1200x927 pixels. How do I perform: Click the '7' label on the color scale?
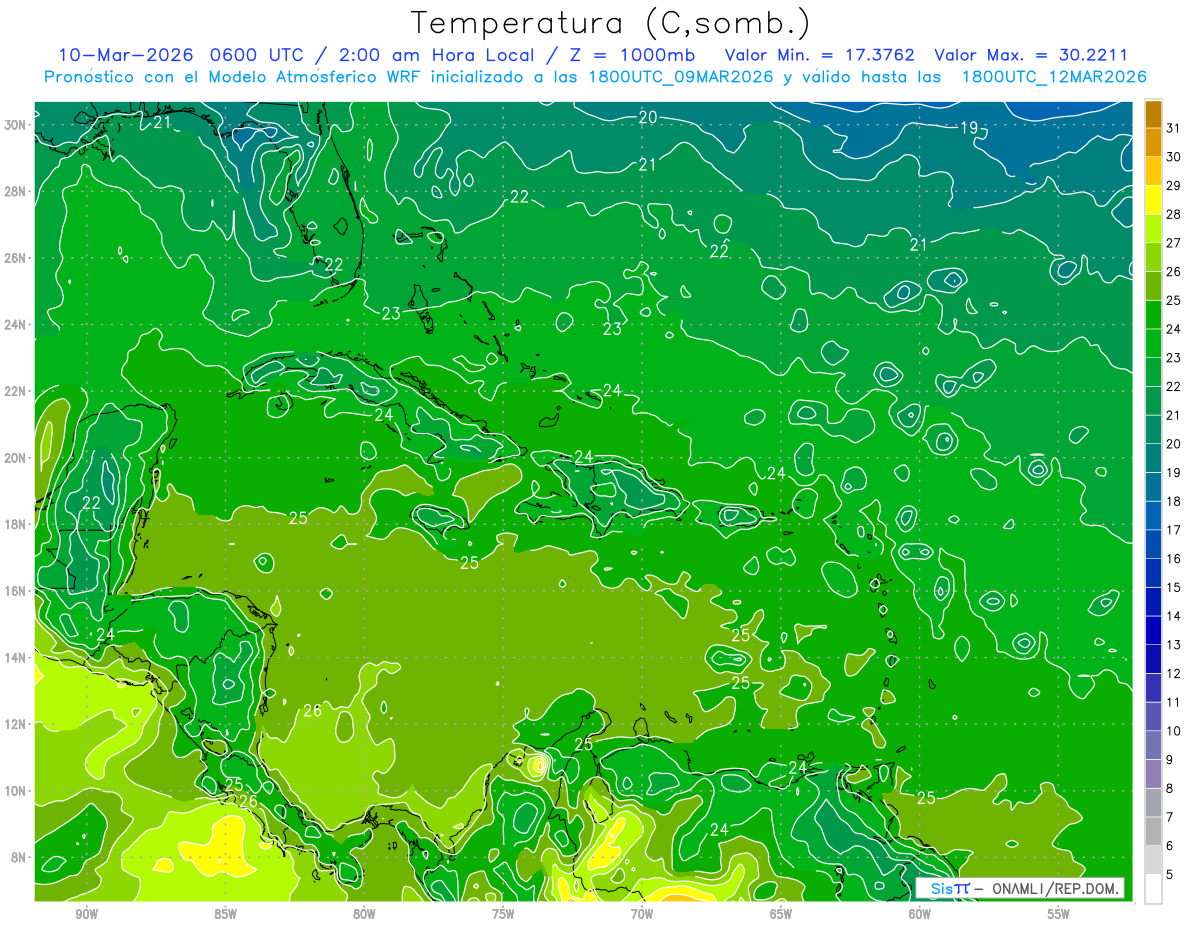tap(1170, 817)
